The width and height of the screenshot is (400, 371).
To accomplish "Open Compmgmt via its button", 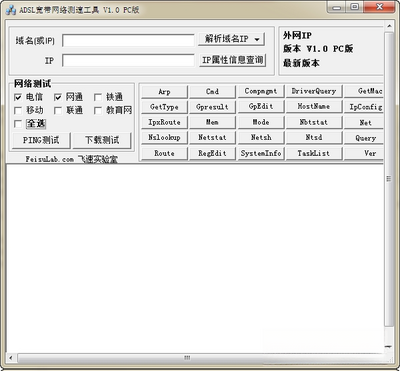I will click(261, 91).
